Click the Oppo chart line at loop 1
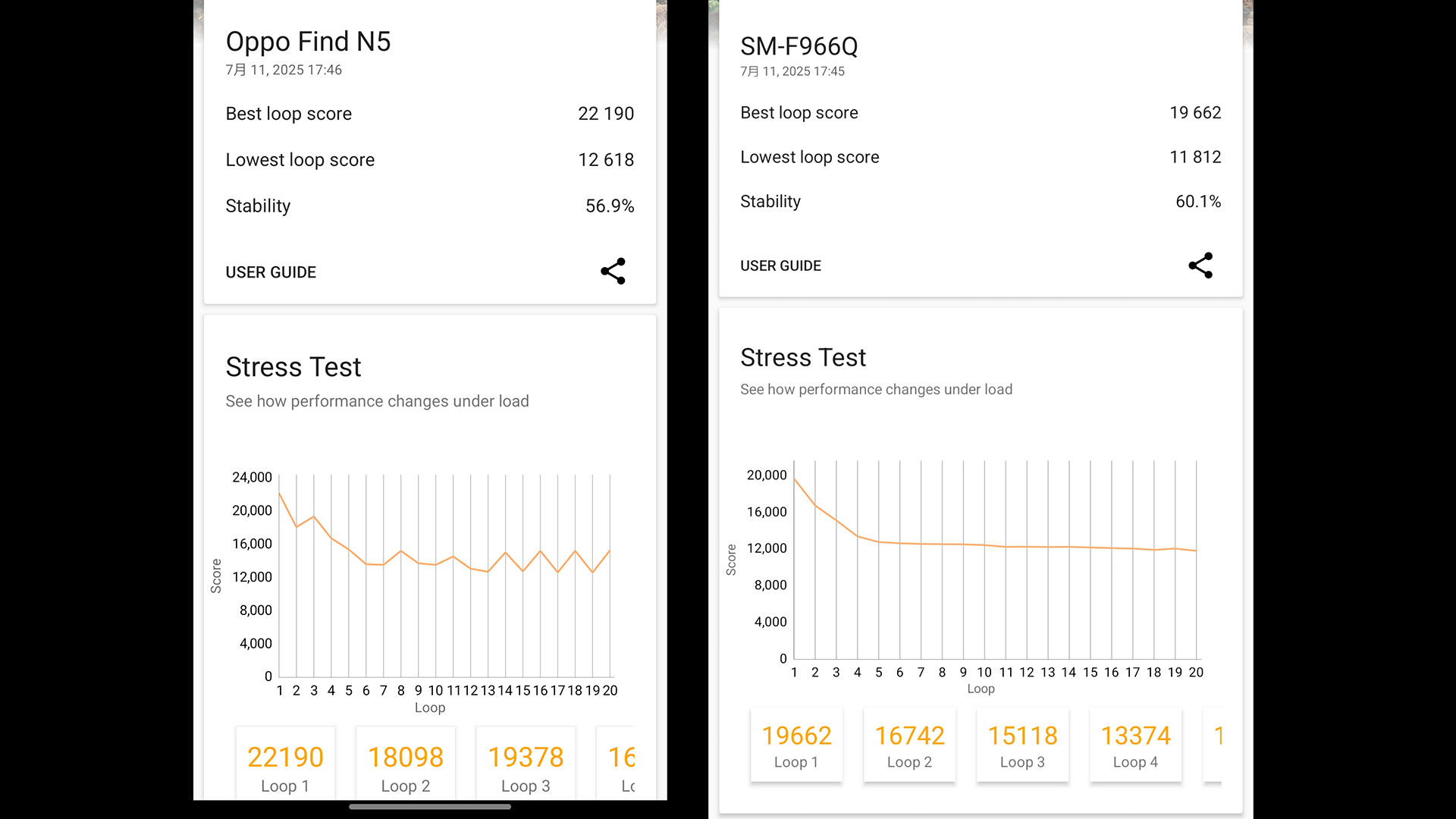This screenshot has height=819, width=1456. [280, 494]
